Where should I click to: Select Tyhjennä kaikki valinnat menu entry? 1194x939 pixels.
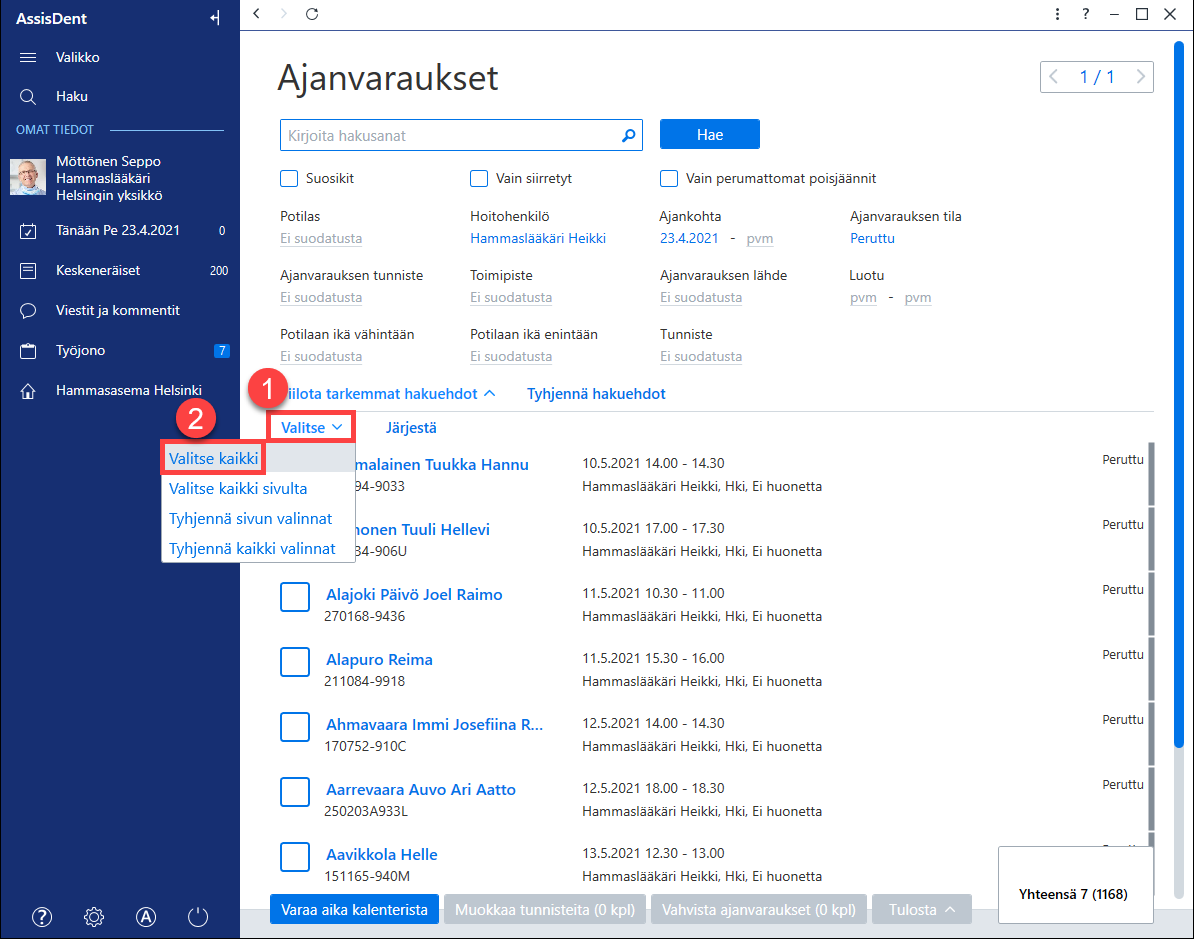pyautogui.click(x=252, y=548)
